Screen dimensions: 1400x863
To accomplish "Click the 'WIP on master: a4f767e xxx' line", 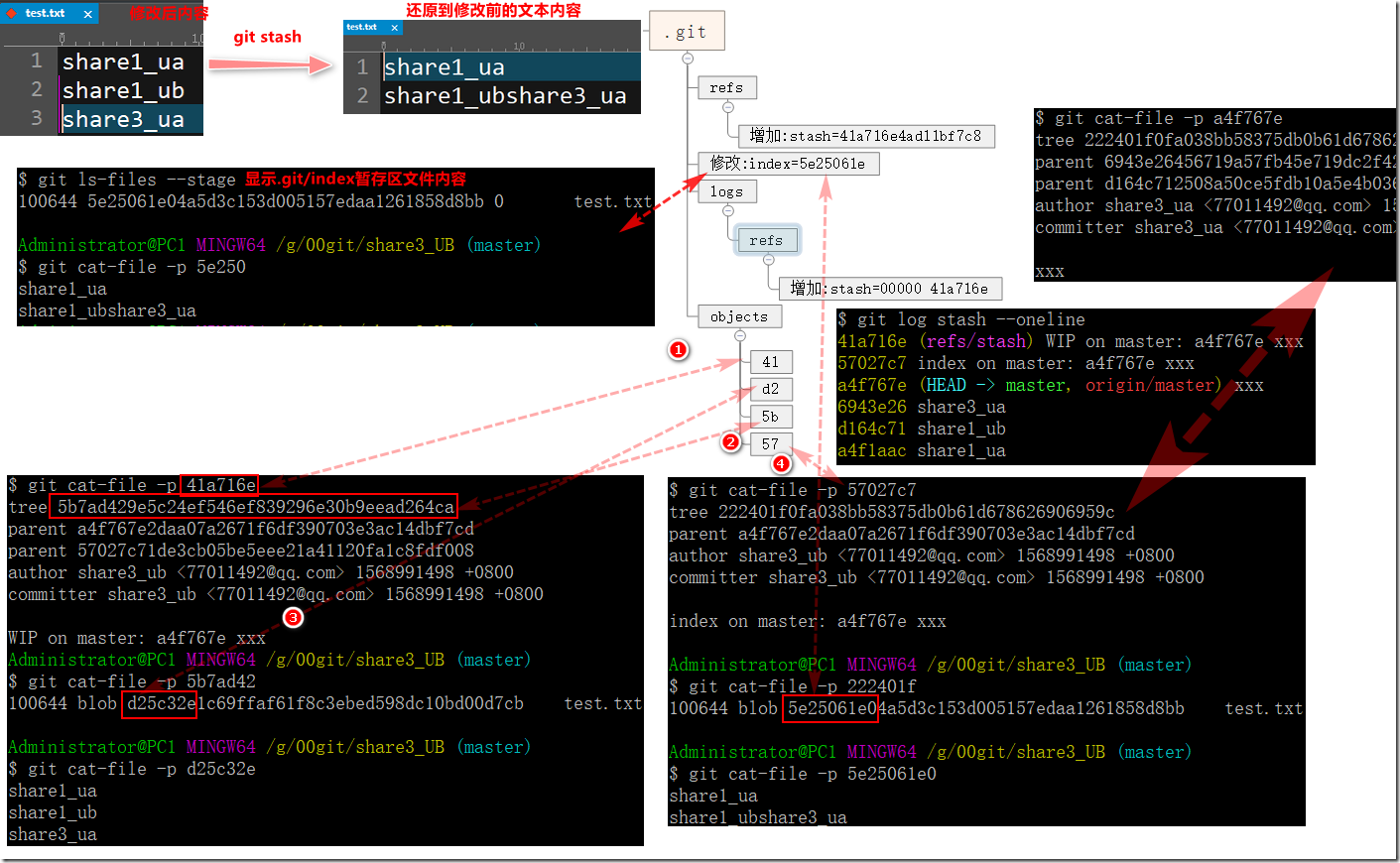I will click(137, 638).
